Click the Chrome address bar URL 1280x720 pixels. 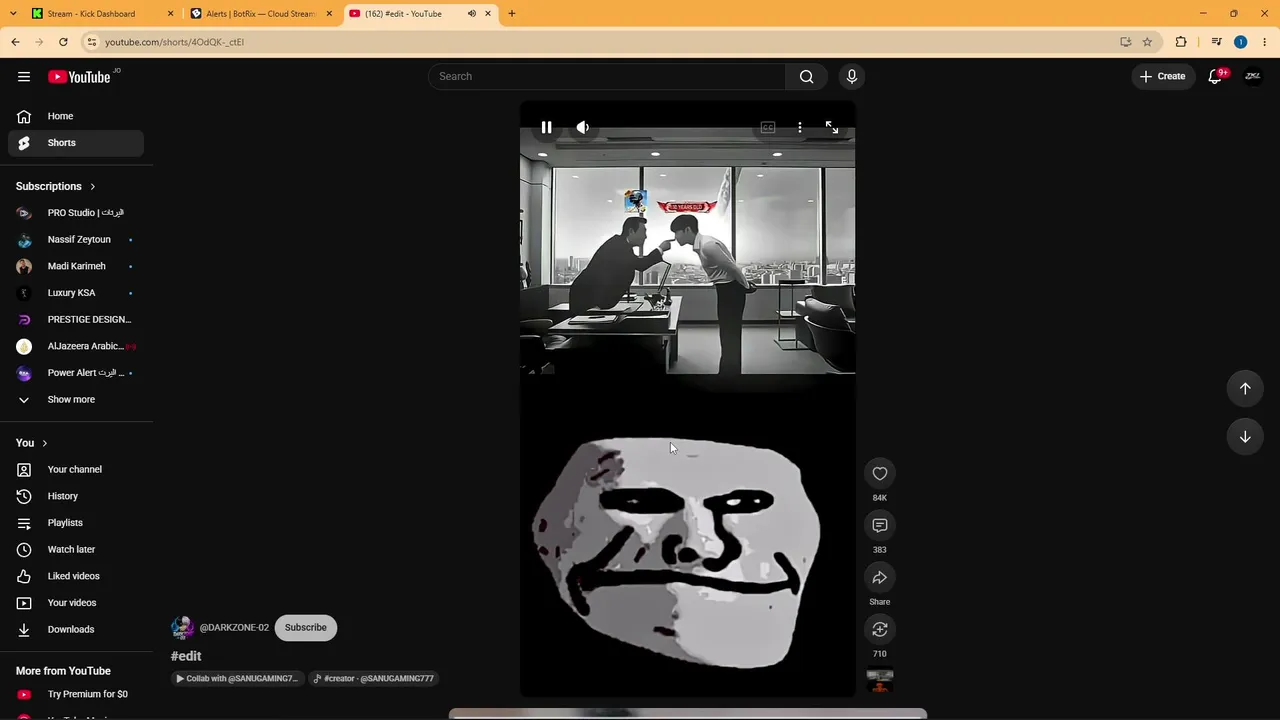[174, 42]
